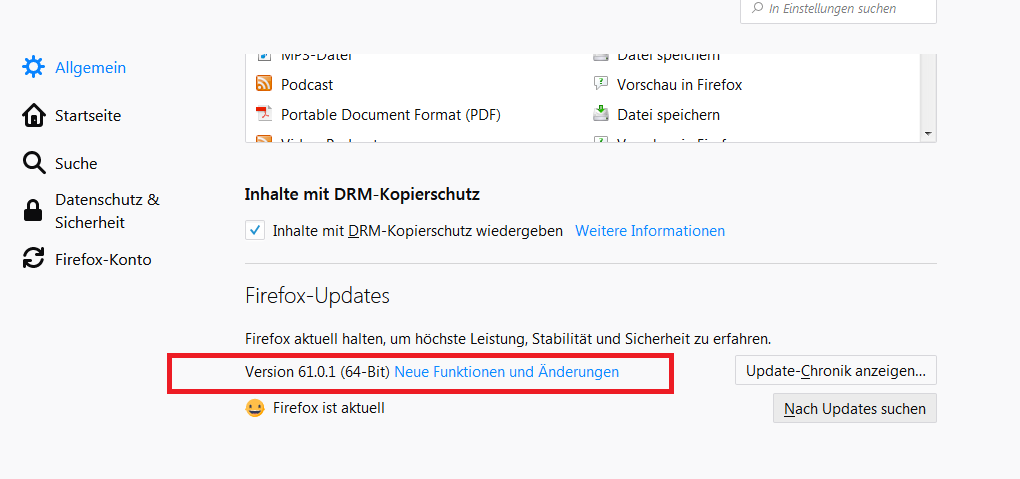1020x479 pixels.
Task: Select the Firefox-Konto category
Action: [x=103, y=259]
